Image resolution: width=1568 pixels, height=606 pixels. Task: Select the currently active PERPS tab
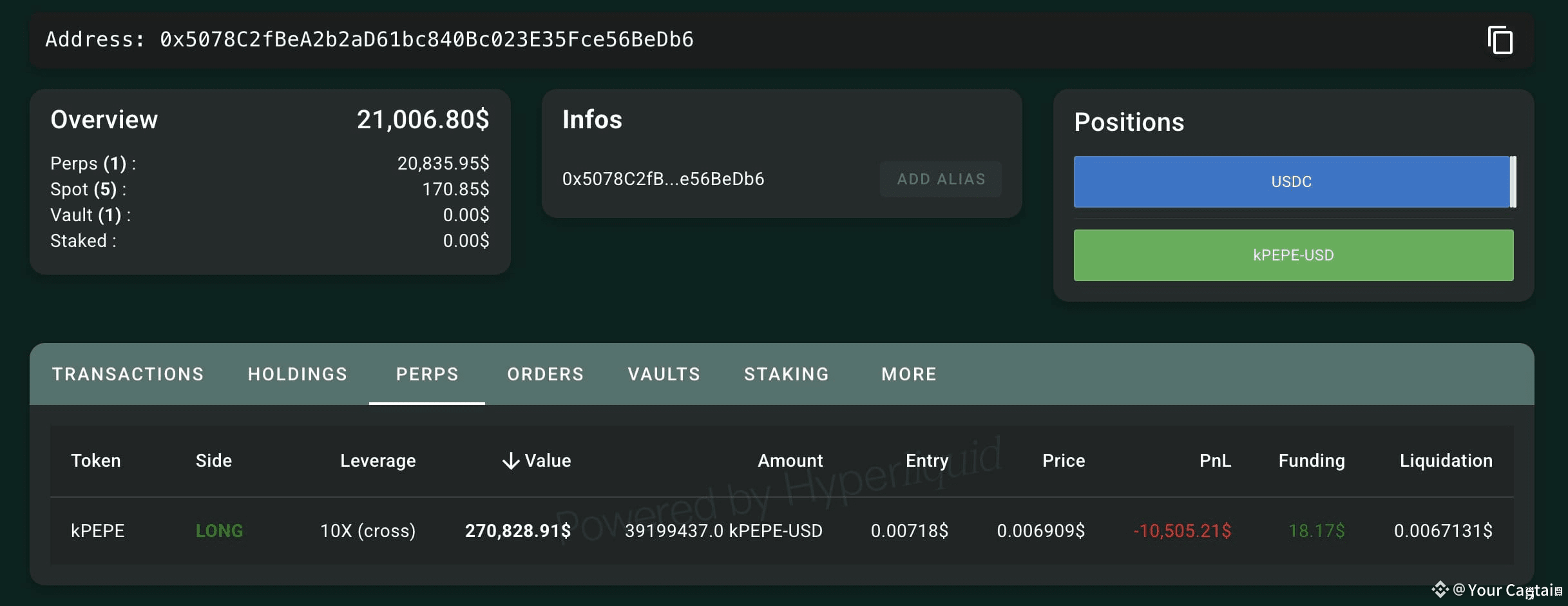(427, 374)
